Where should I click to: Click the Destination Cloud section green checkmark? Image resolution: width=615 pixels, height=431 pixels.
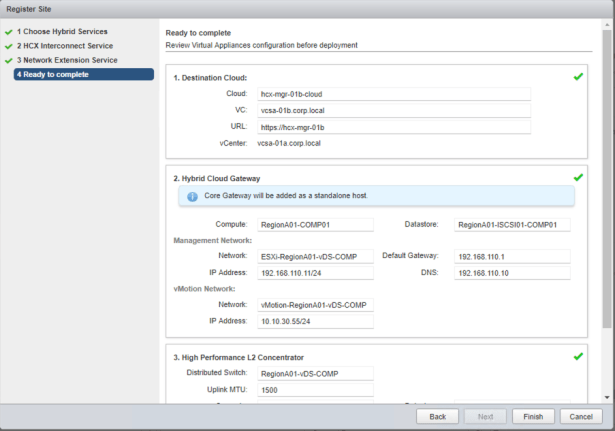coord(578,77)
